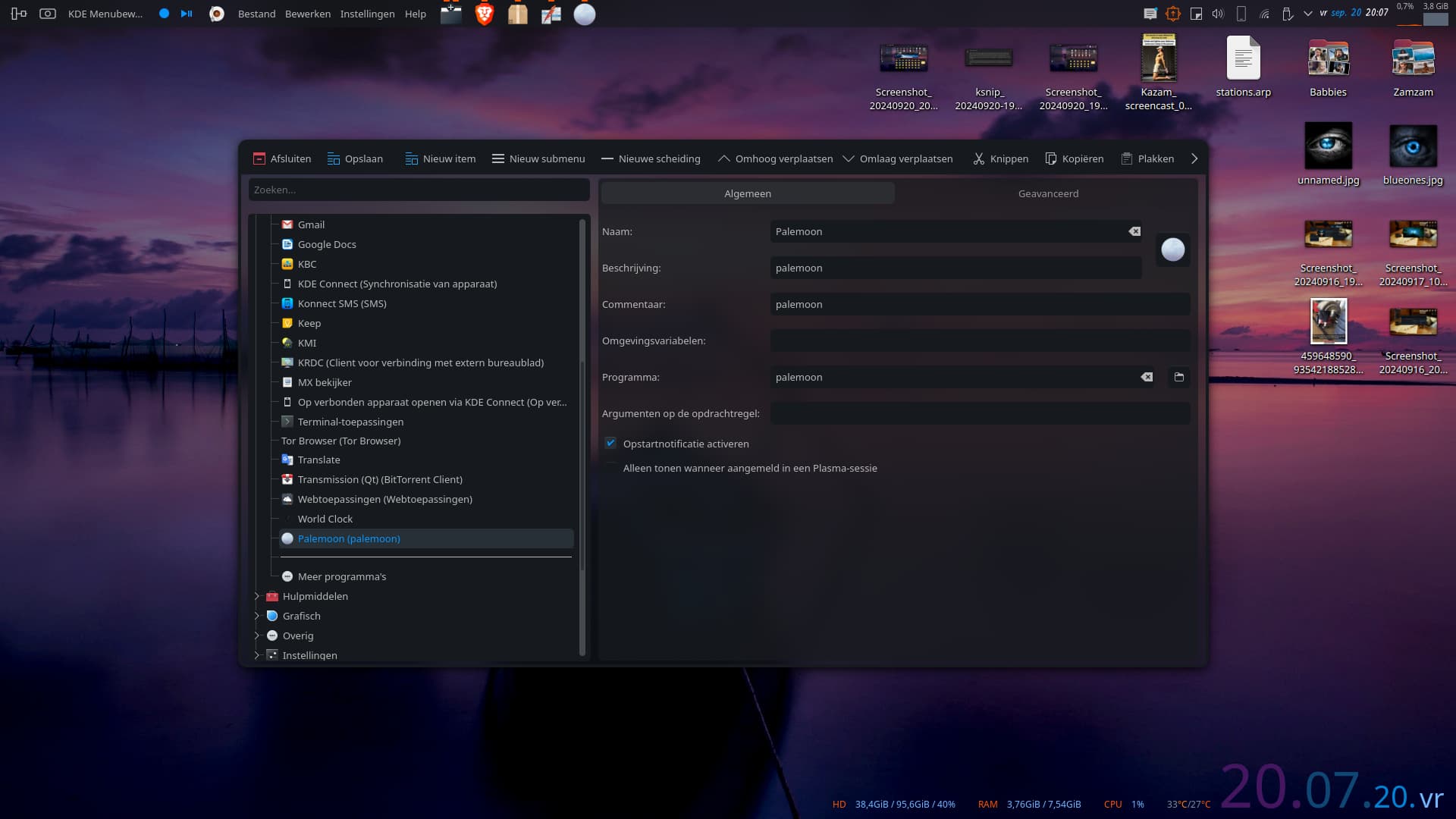Launch Brave browser from panel
1456x819 pixels.
click(x=484, y=14)
